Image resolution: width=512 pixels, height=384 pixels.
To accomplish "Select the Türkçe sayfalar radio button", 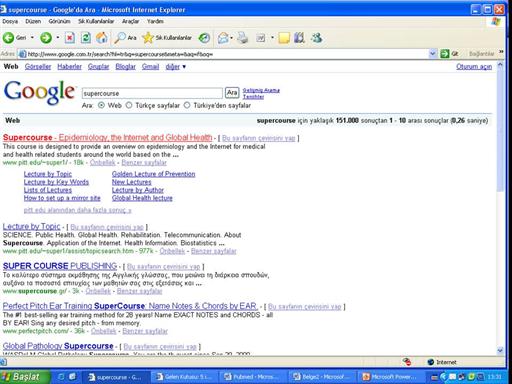I will coord(129,105).
